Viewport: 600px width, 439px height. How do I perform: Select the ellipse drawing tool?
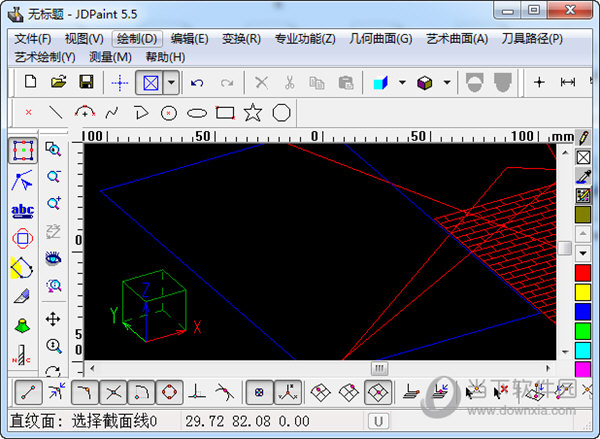point(197,113)
